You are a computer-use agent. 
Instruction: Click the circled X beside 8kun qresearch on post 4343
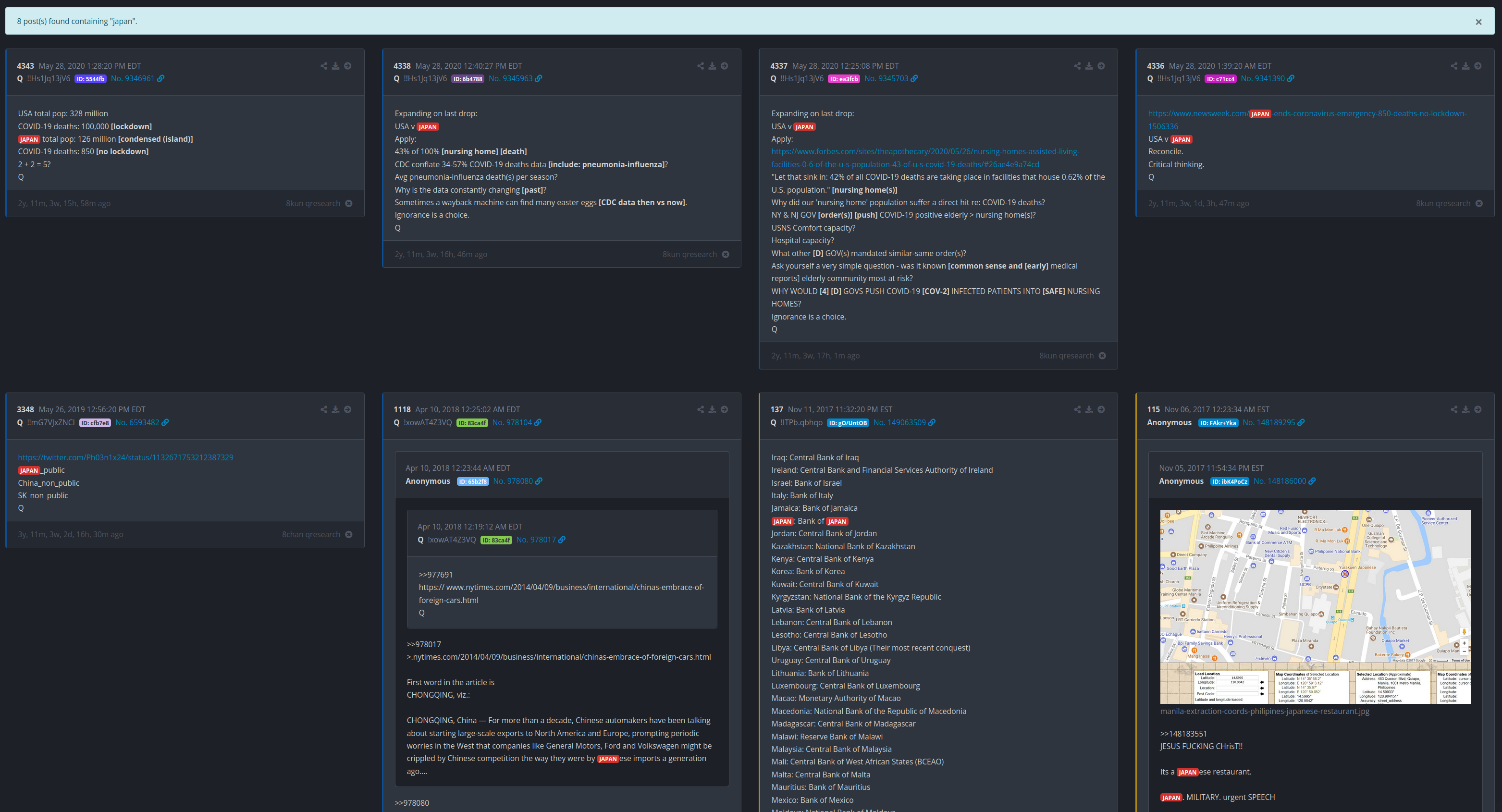pyautogui.click(x=349, y=203)
